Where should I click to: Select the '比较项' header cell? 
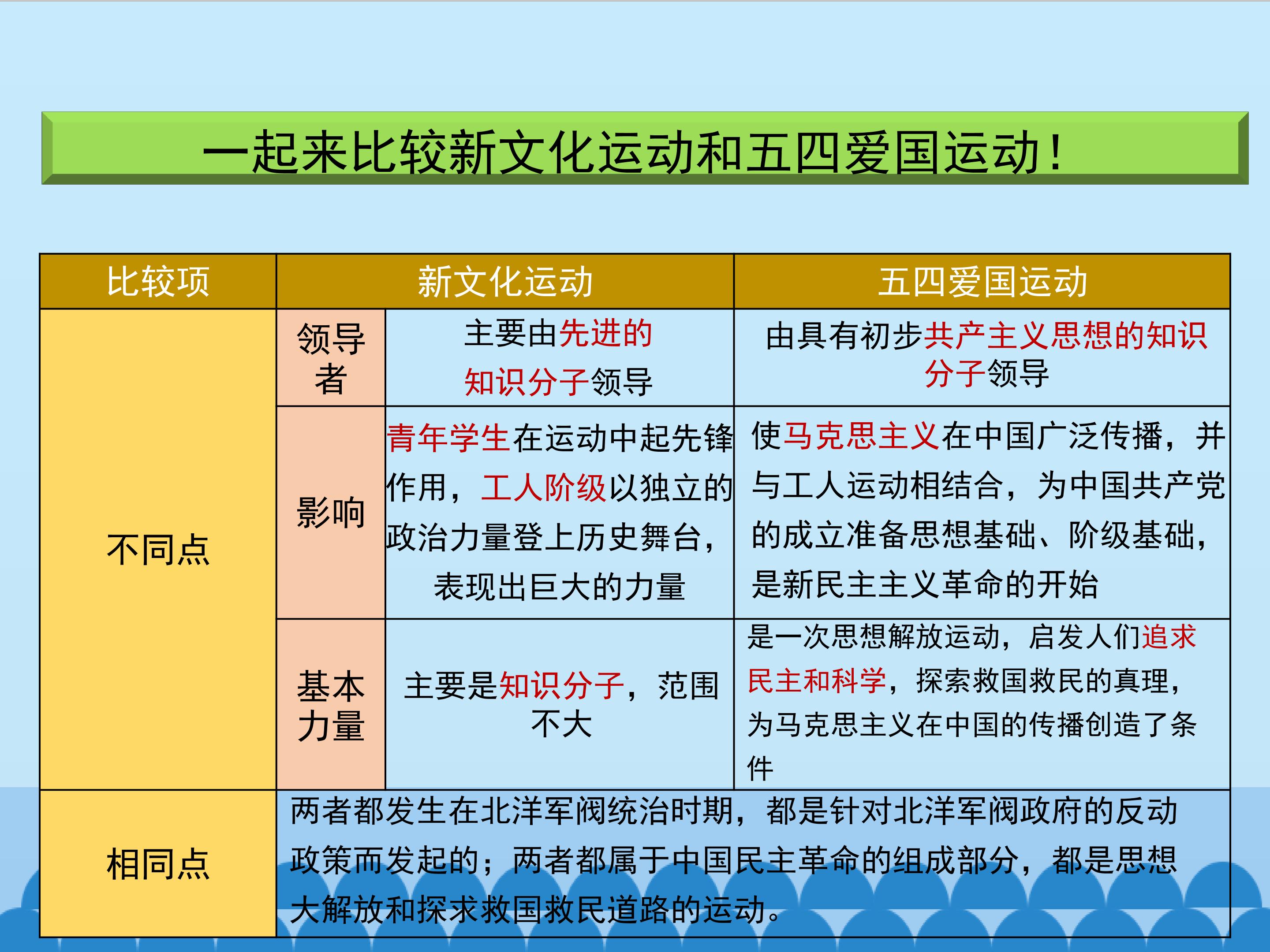coord(158,281)
